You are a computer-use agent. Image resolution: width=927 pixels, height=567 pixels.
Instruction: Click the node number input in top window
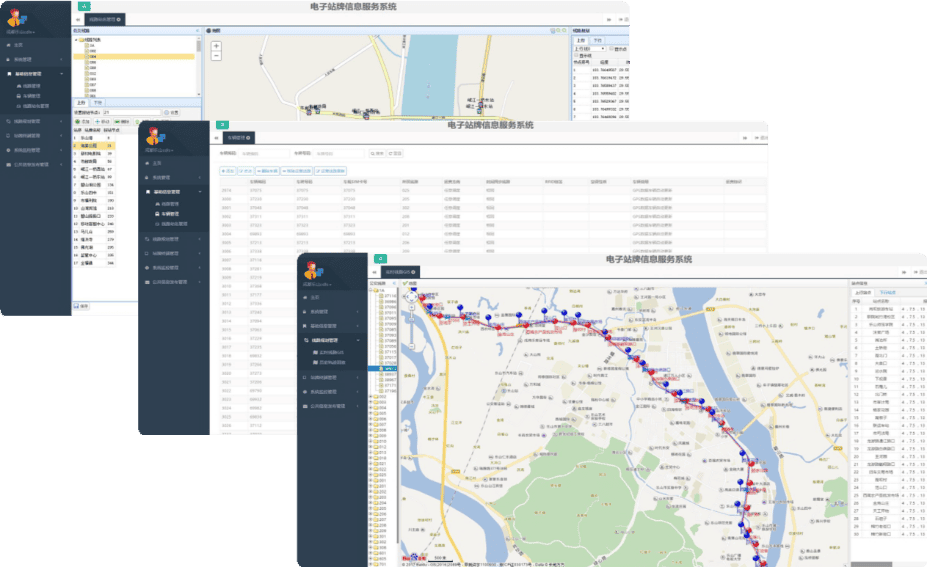pos(132,112)
